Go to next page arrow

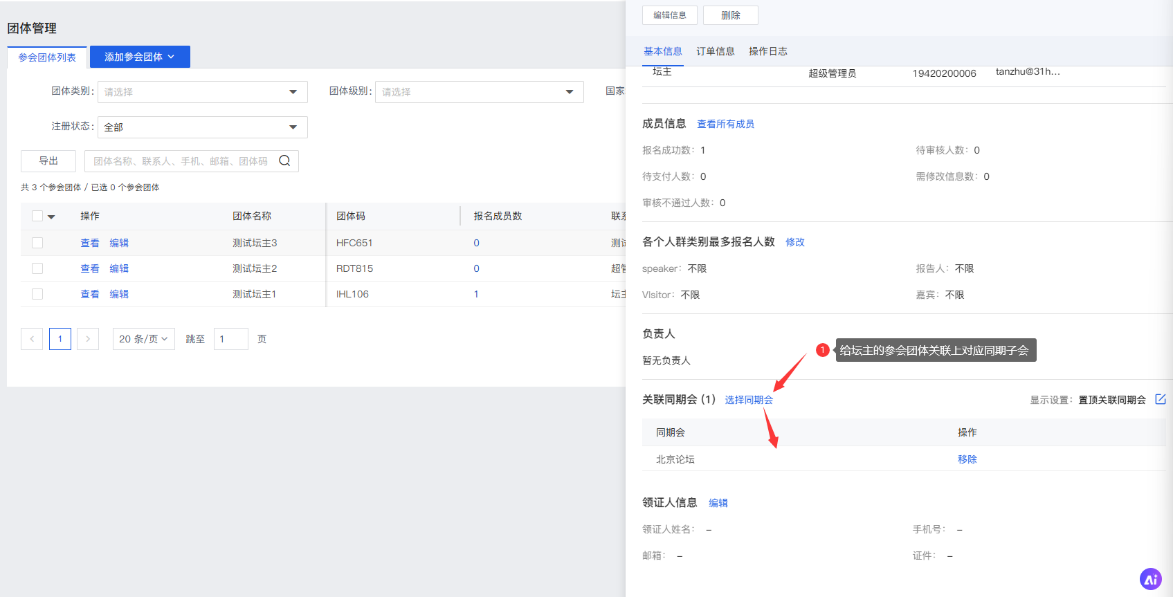click(88, 339)
